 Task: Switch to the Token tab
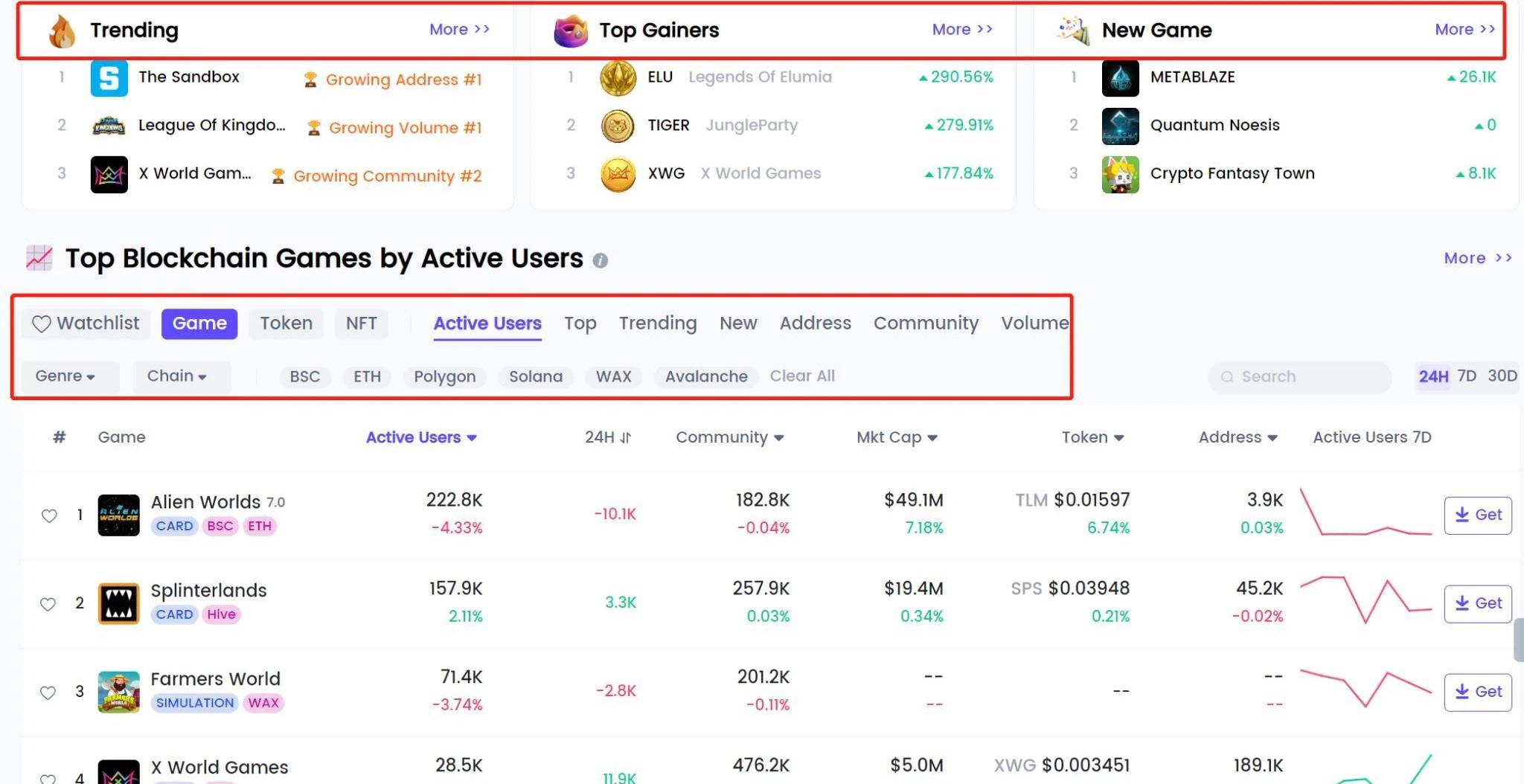point(286,324)
